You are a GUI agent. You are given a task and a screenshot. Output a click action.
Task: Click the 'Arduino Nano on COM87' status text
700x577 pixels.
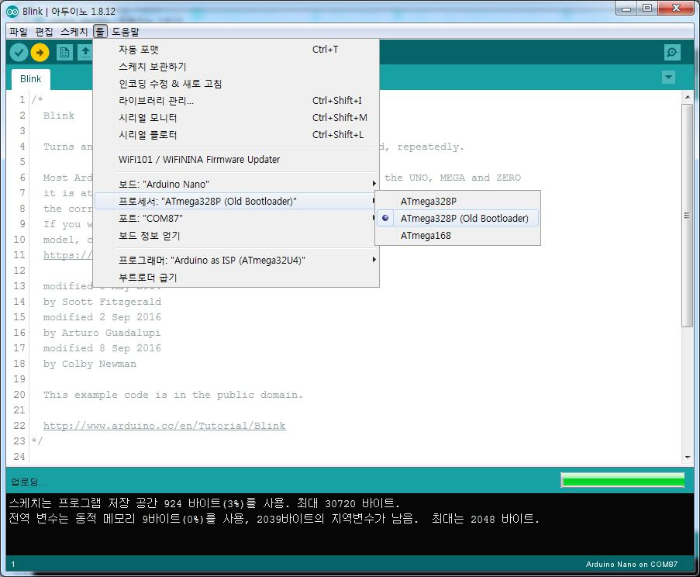(x=631, y=564)
